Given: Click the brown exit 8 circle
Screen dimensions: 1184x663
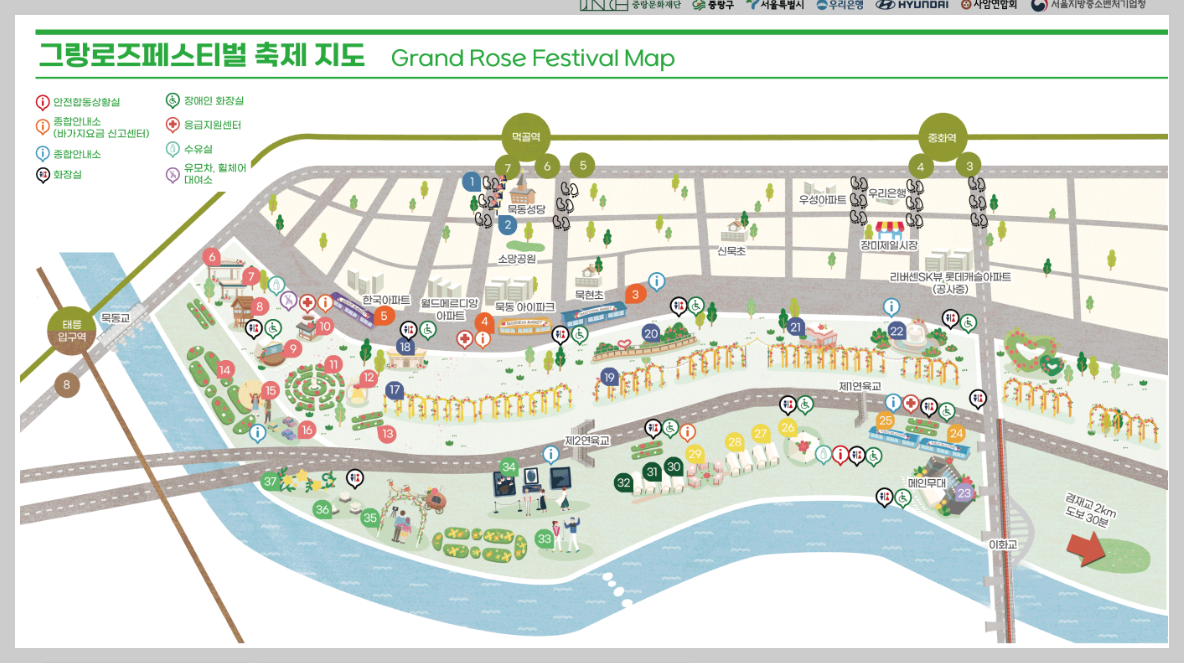Looking at the screenshot, I should 66,385.
